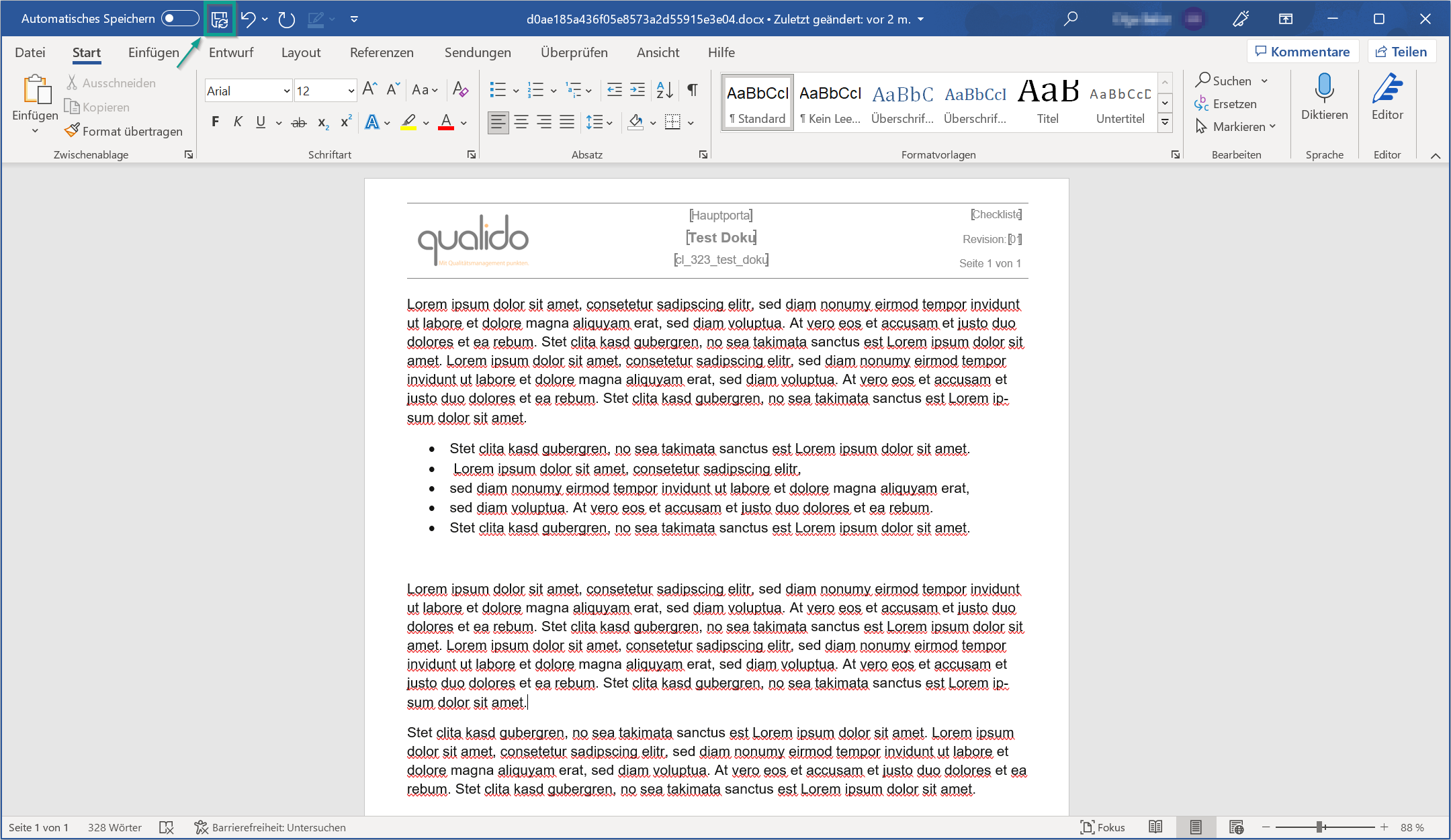Image resolution: width=1451 pixels, height=840 pixels.
Task: Click the Save icon in title bar
Action: (x=220, y=19)
